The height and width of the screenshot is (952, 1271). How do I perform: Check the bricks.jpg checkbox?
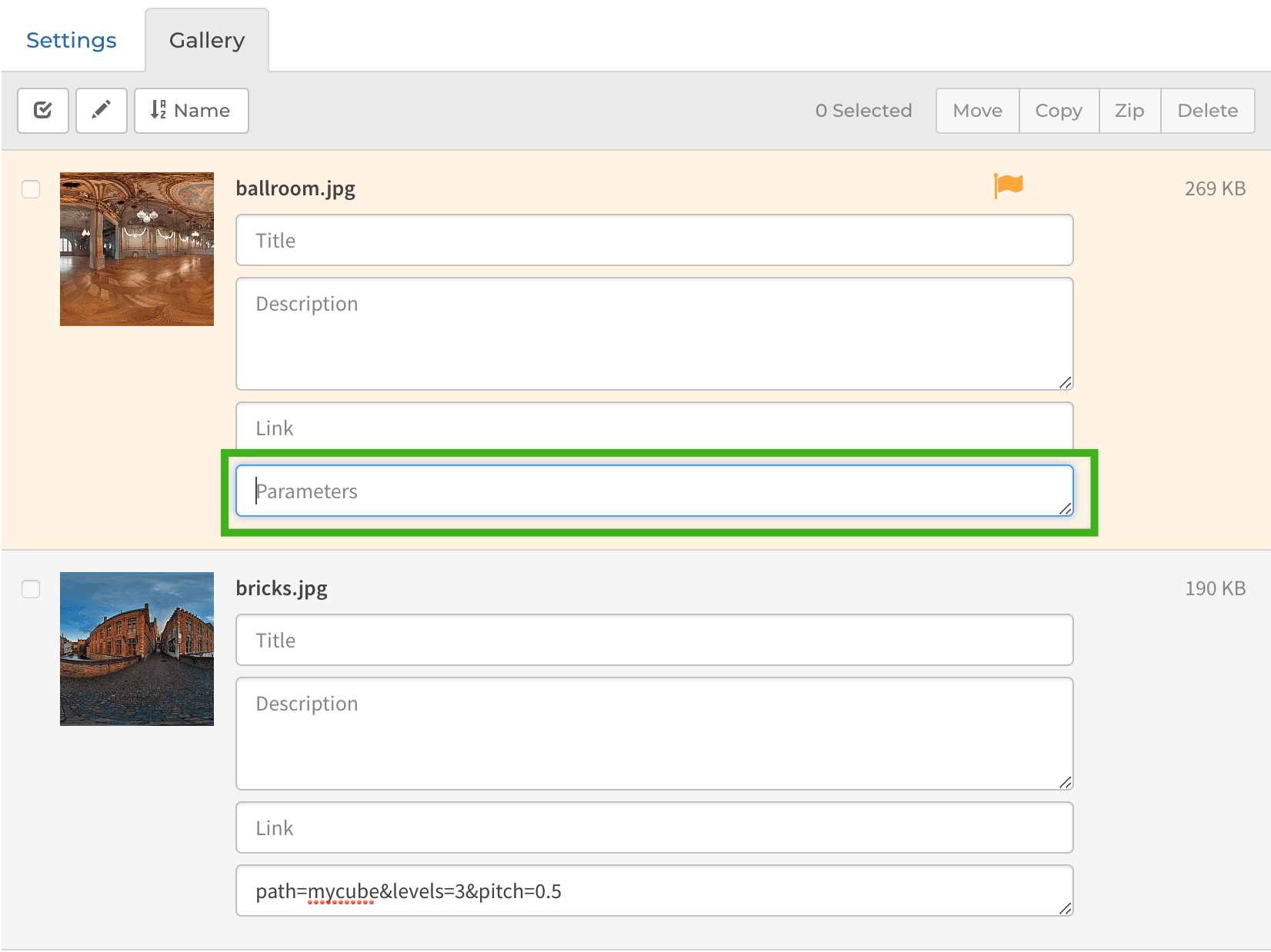coord(31,589)
